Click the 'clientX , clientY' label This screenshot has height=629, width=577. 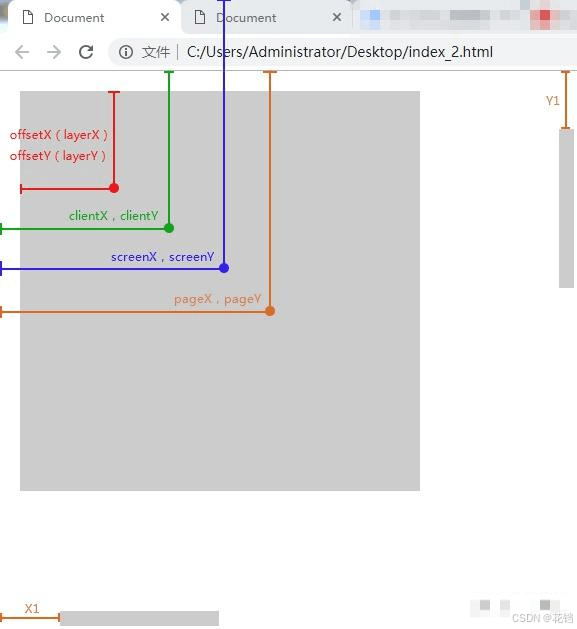pyautogui.click(x=114, y=216)
